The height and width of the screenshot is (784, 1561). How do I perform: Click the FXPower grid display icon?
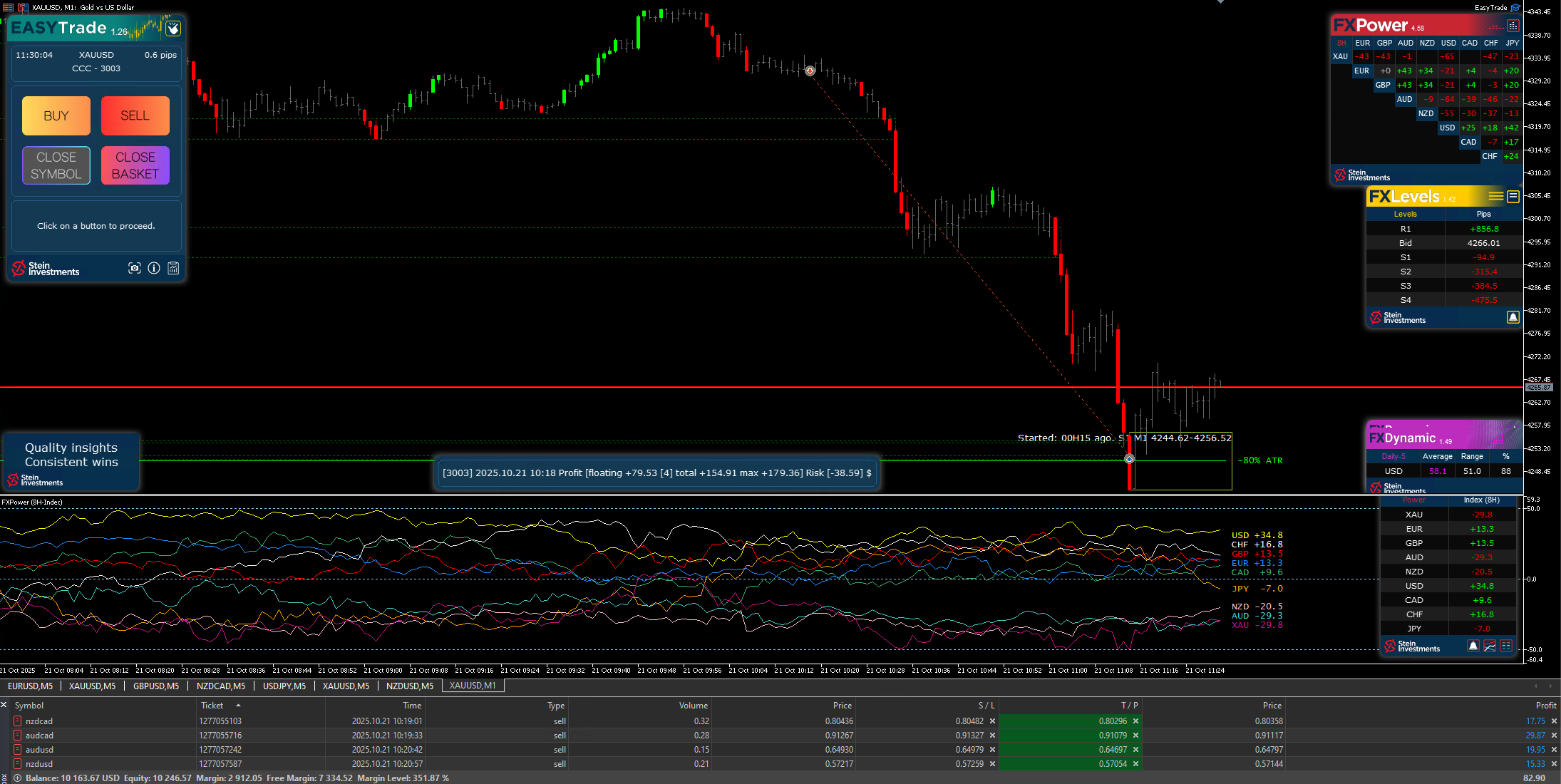click(1513, 26)
